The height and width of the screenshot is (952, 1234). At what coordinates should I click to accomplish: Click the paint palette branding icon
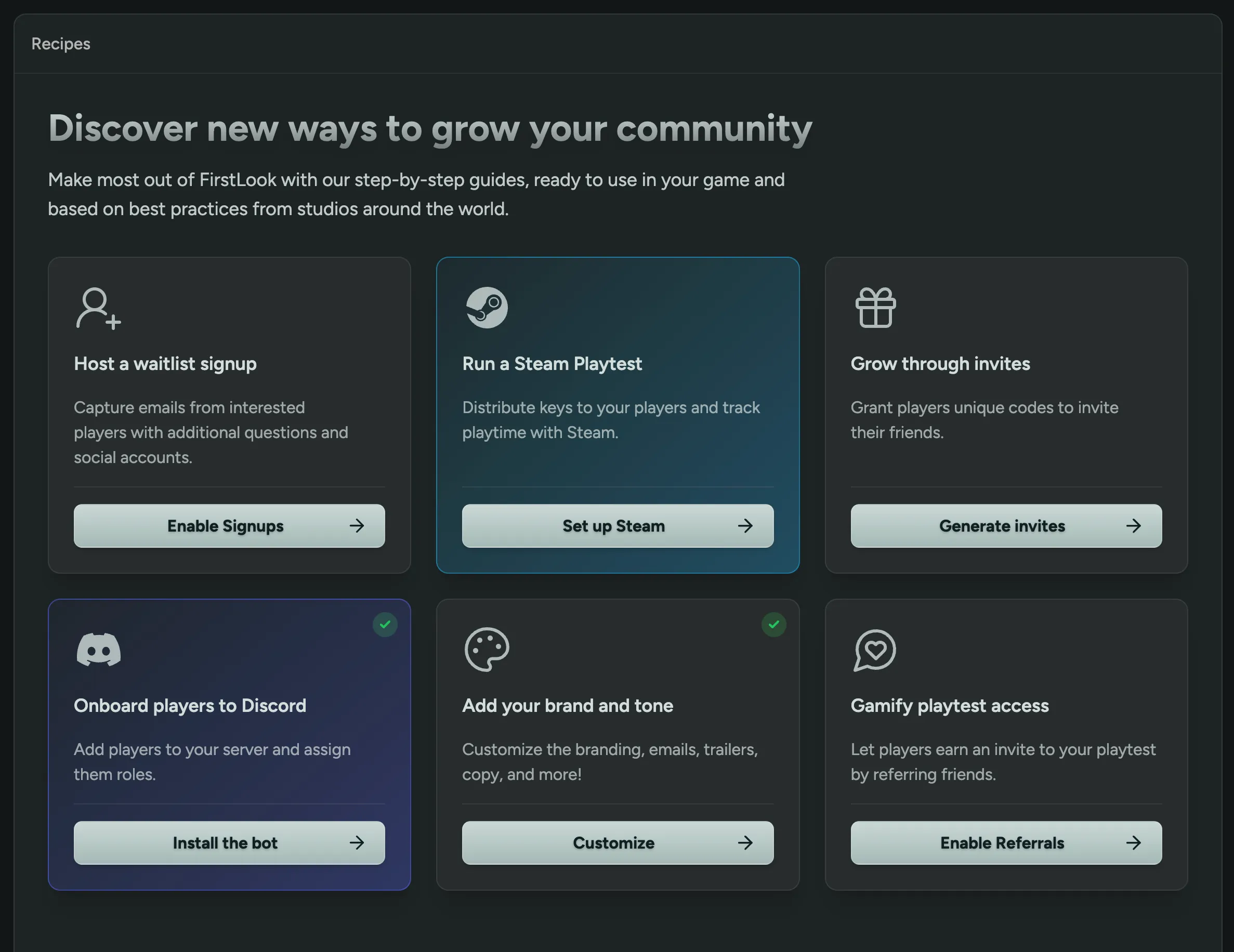(x=487, y=650)
